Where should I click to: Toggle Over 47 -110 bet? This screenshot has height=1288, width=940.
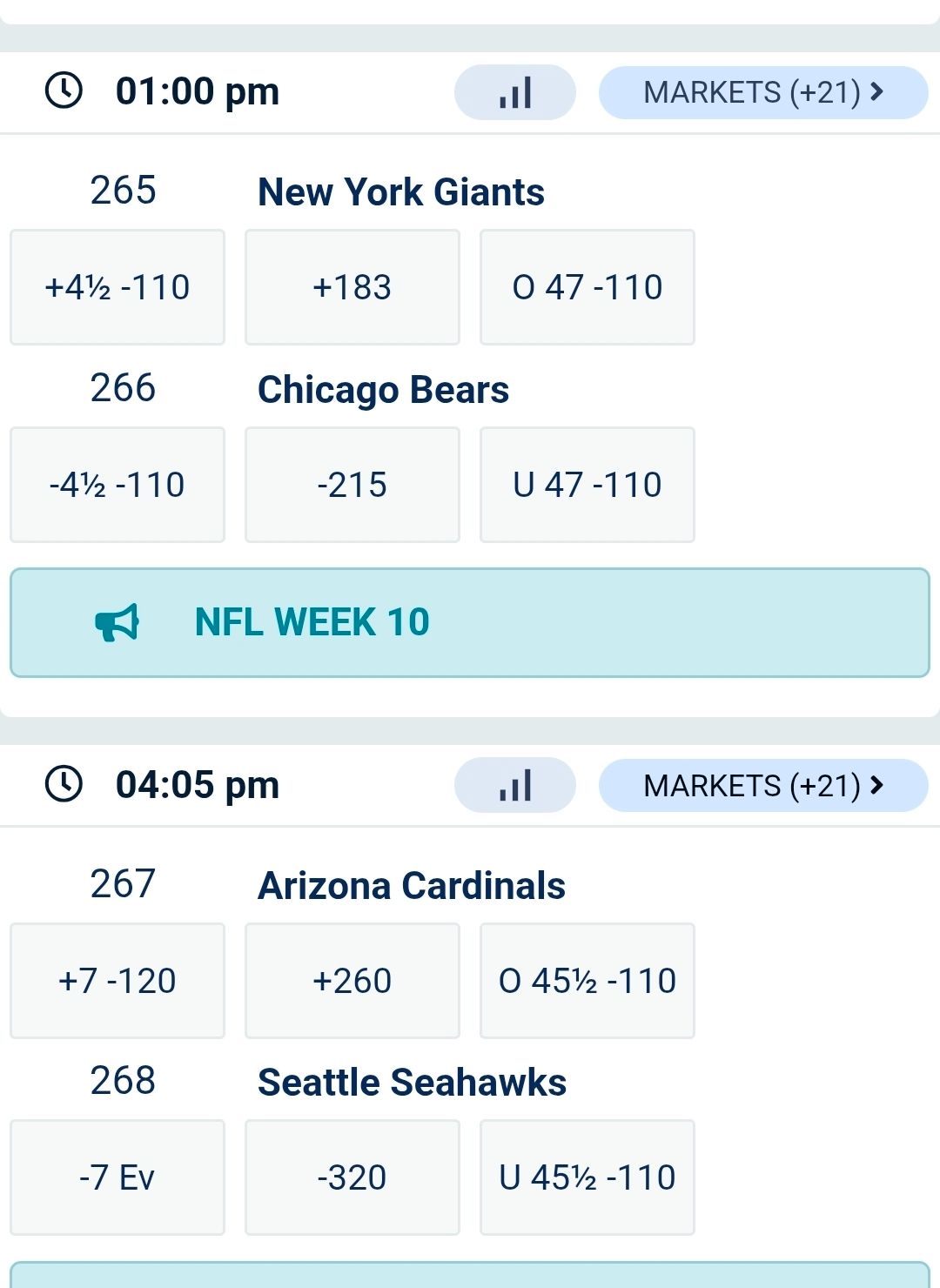587,287
